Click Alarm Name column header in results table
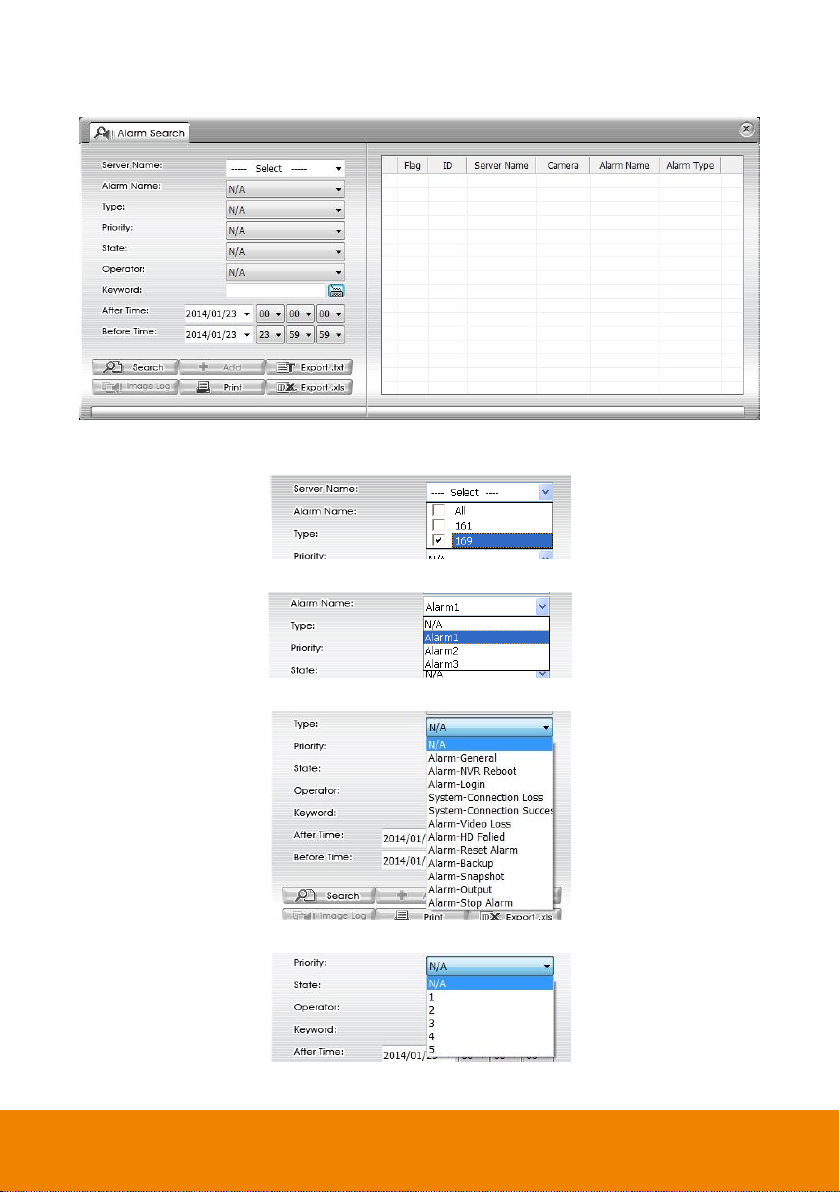Viewport: 840px width, 1192px height. click(x=624, y=166)
